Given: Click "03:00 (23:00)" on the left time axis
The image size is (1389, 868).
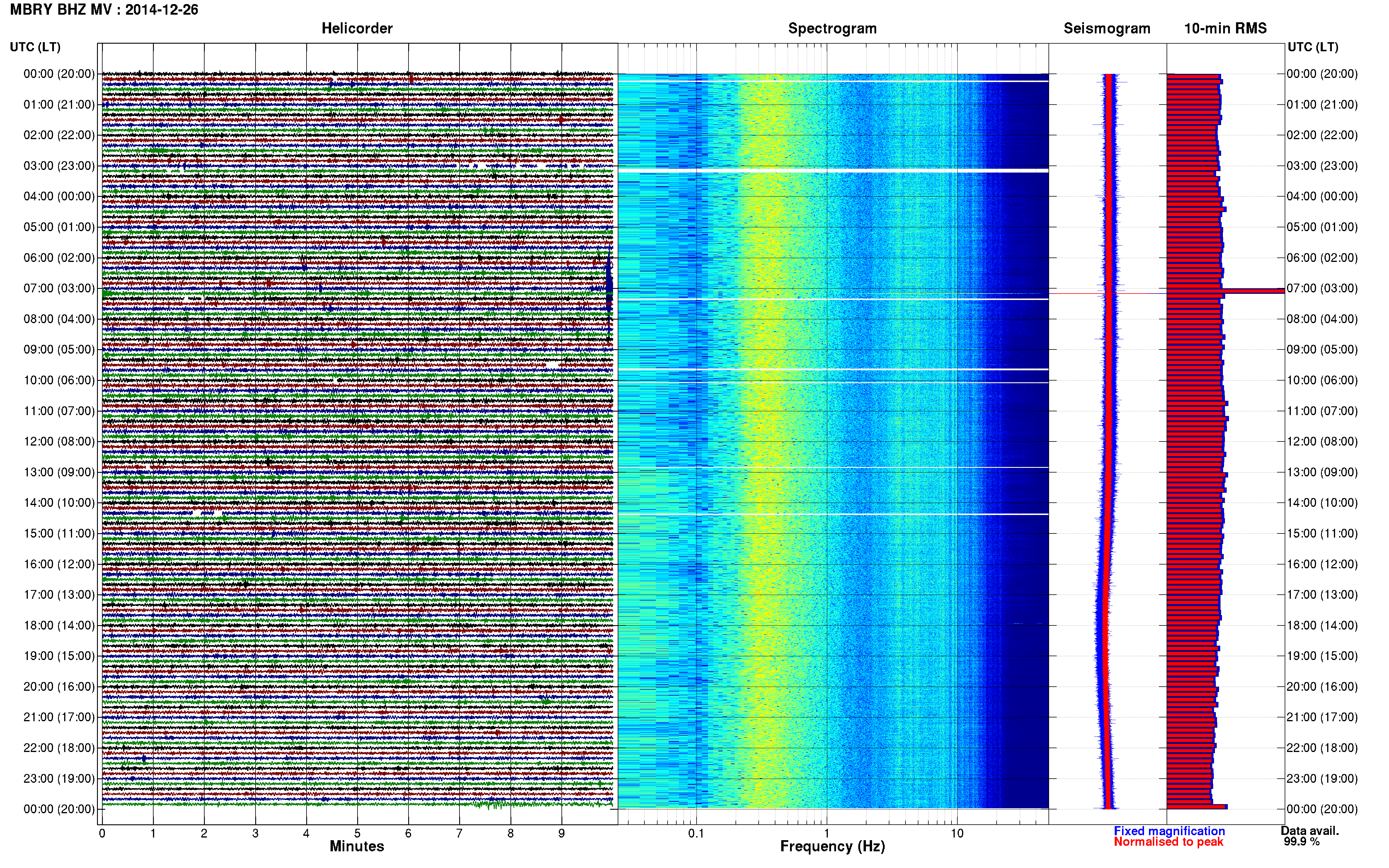Looking at the screenshot, I should point(59,166).
